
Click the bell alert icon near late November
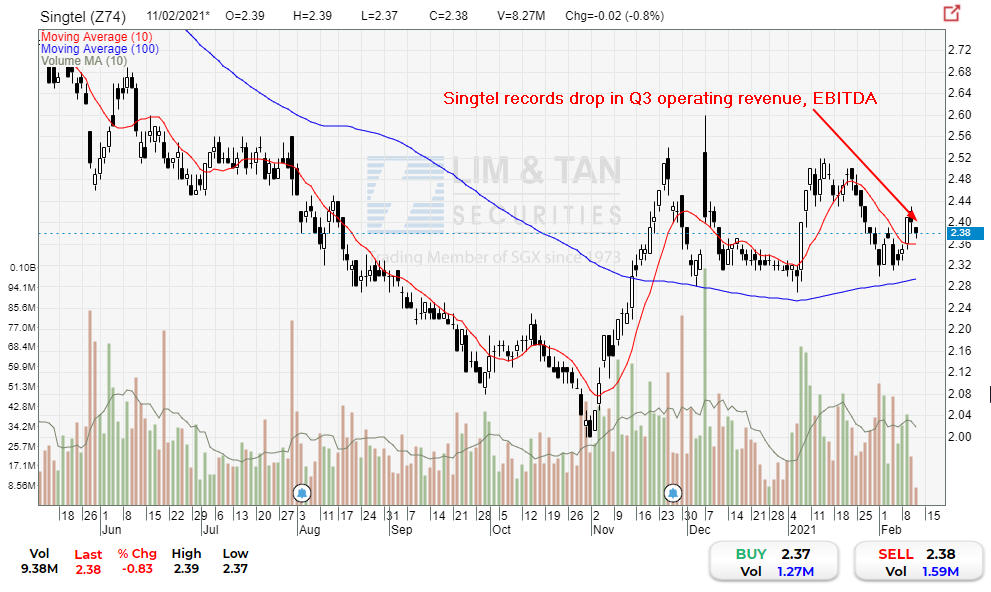(671, 492)
